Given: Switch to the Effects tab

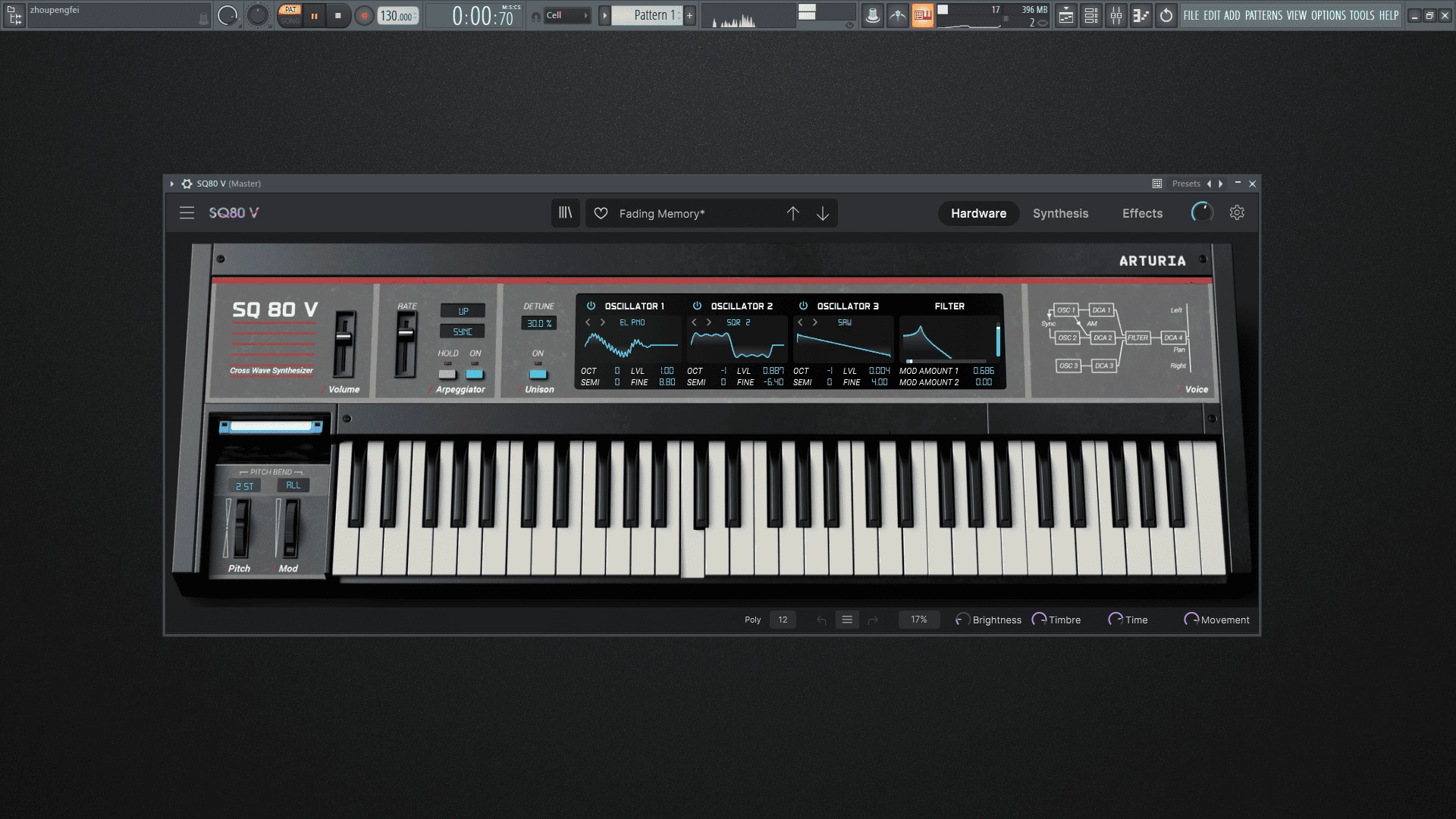Looking at the screenshot, I should 1142,214.
